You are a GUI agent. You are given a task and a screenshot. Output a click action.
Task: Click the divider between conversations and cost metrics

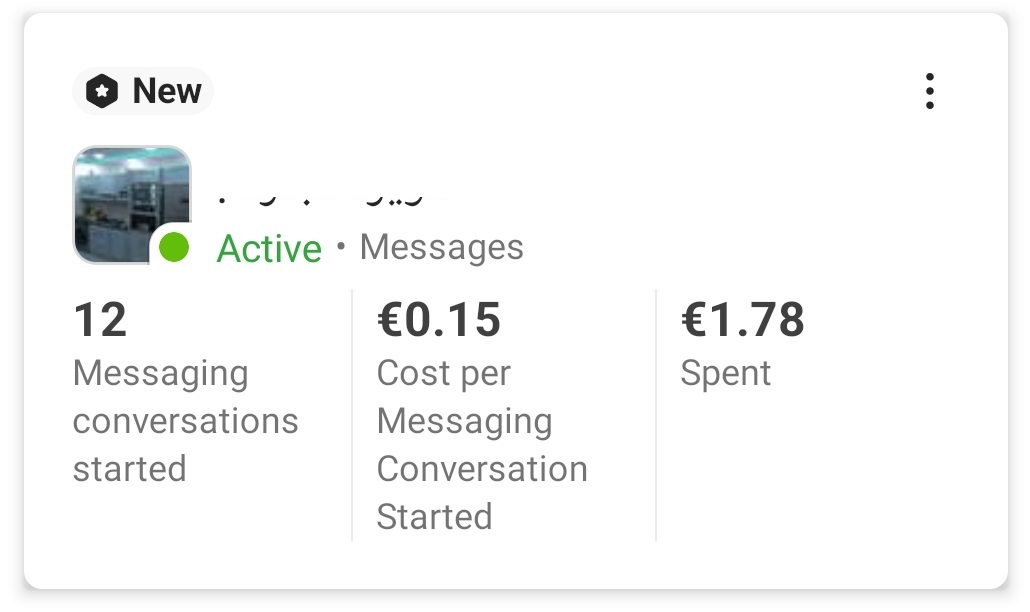click(x=352, y=415)
